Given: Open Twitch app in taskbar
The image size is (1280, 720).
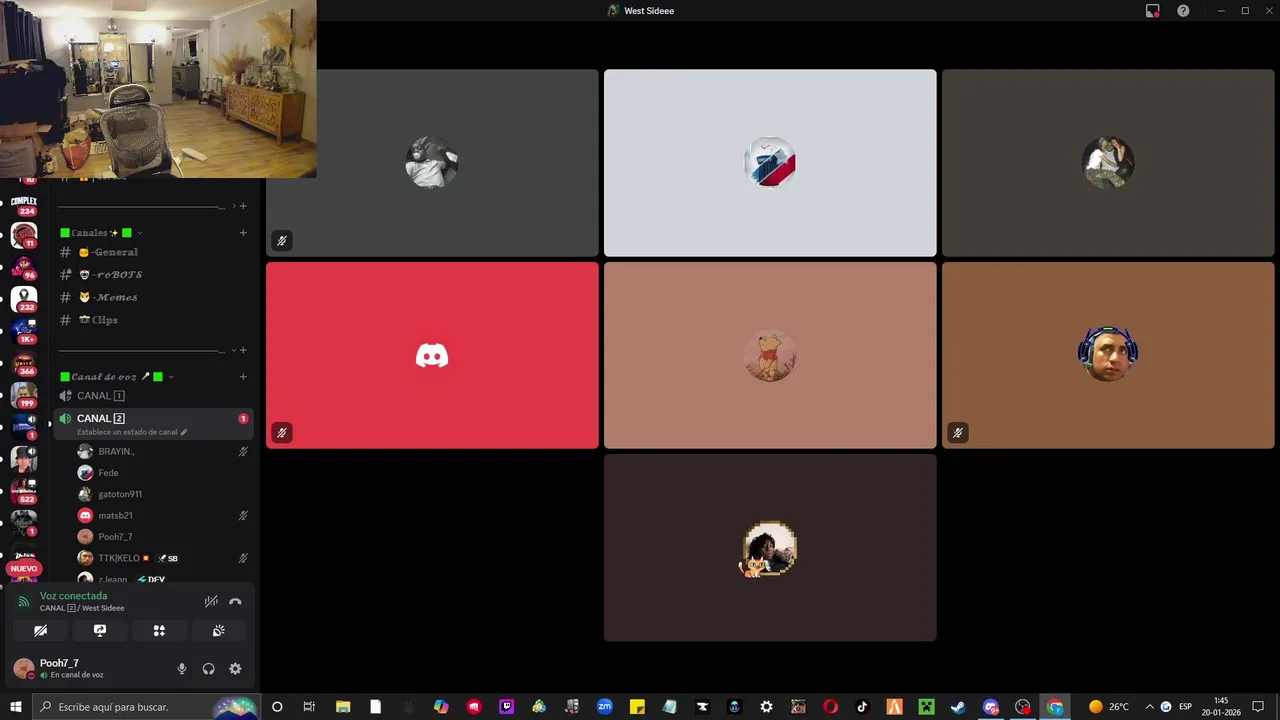Looking at the screenshot, I should (506, 707).
